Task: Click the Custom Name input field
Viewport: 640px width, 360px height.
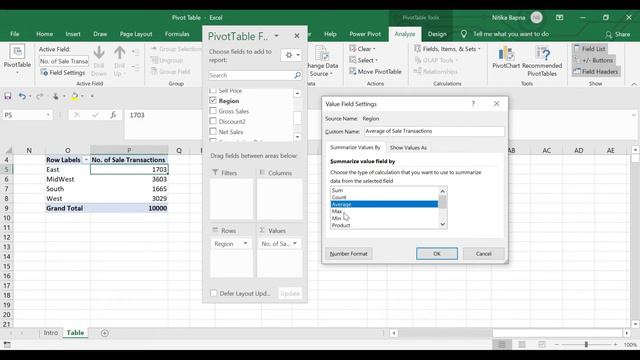Action: [434, 131]
